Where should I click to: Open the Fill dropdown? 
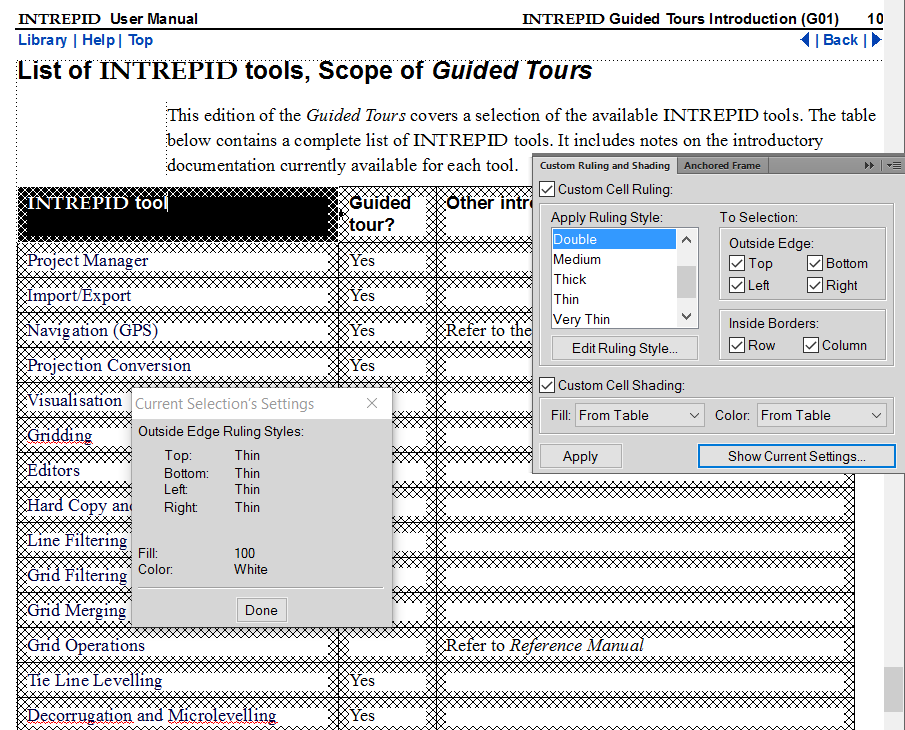pyautogui.click(x=640, y=415)
